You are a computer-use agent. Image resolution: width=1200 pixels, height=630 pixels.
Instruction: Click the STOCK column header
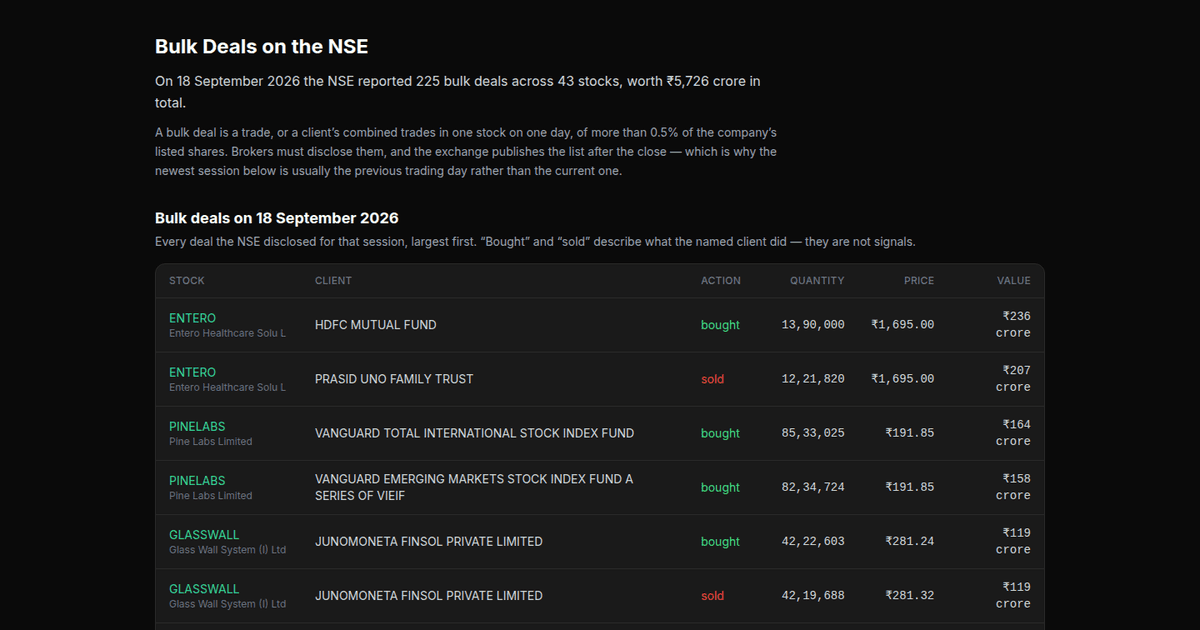pyautogui.click(x=187, y=281)
